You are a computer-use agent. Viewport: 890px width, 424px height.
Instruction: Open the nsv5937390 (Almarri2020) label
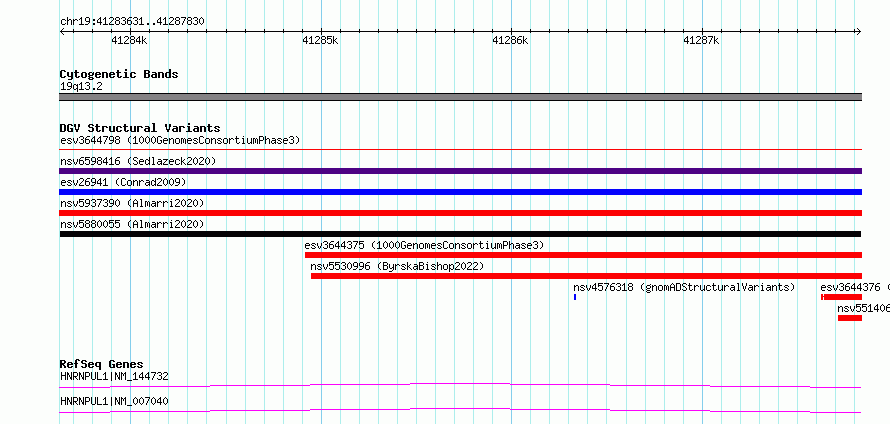(132, 203)
